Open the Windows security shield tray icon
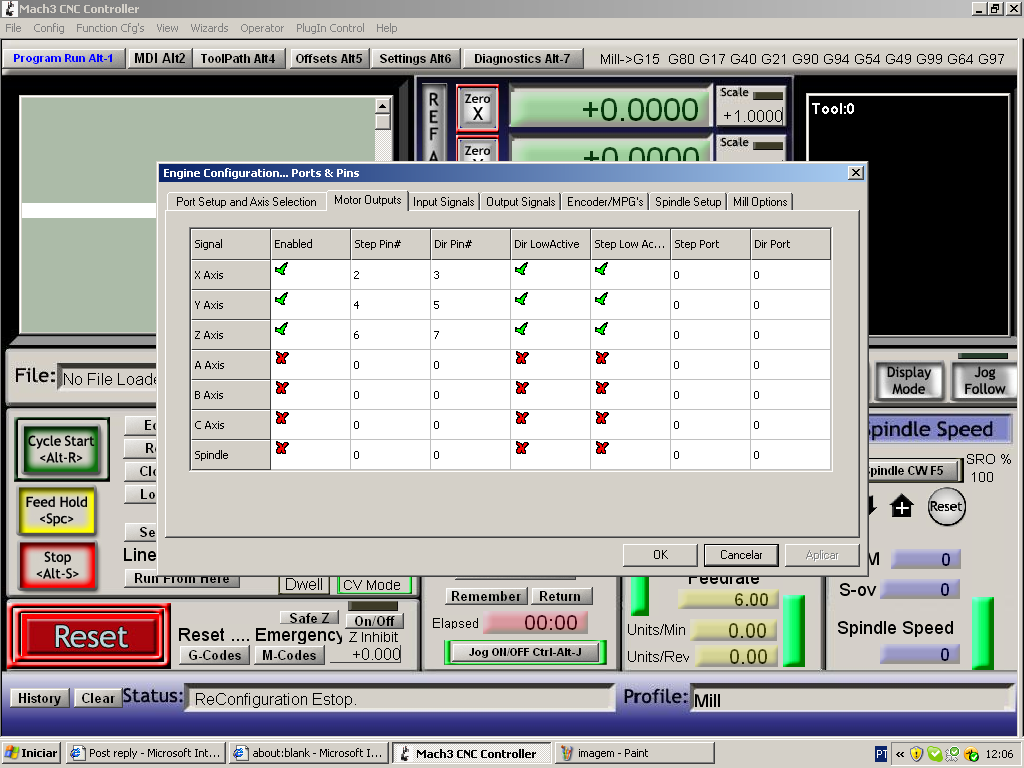Screen dimensions: 1024x768 pyautogui.click(x=916, y=754)
